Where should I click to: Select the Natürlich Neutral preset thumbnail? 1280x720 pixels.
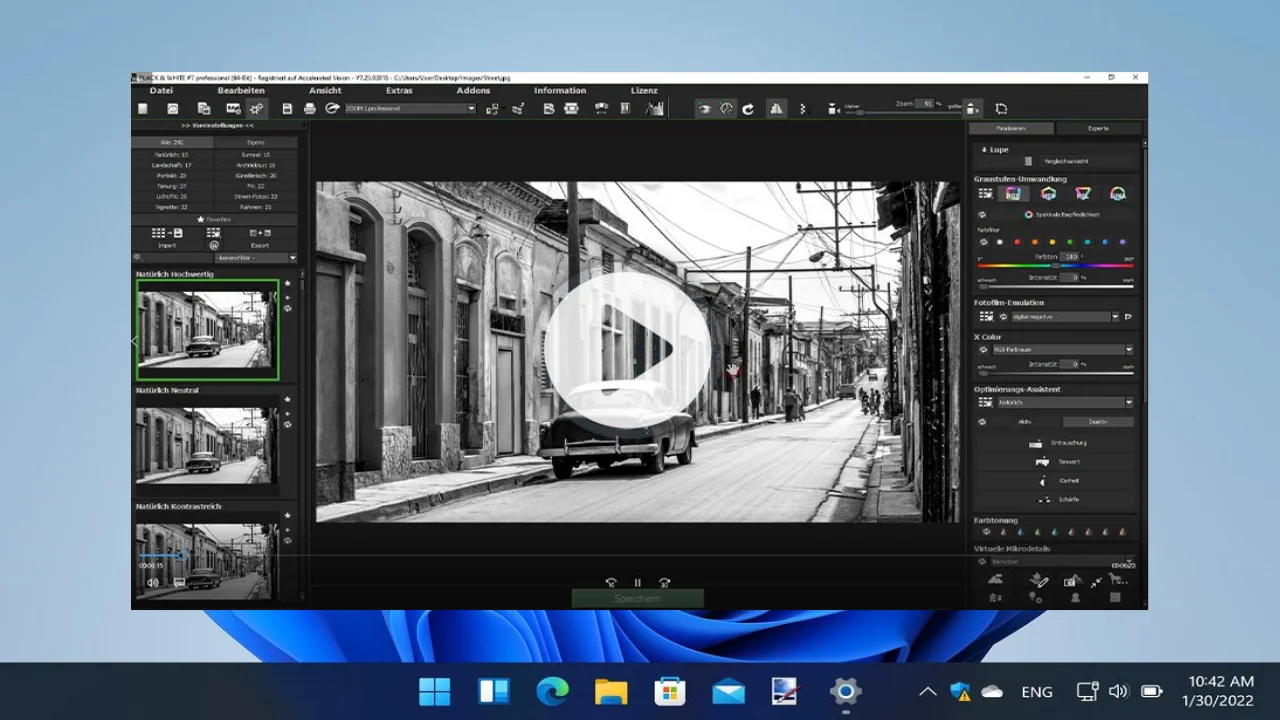pyautogui.click(x=207, y=445)
